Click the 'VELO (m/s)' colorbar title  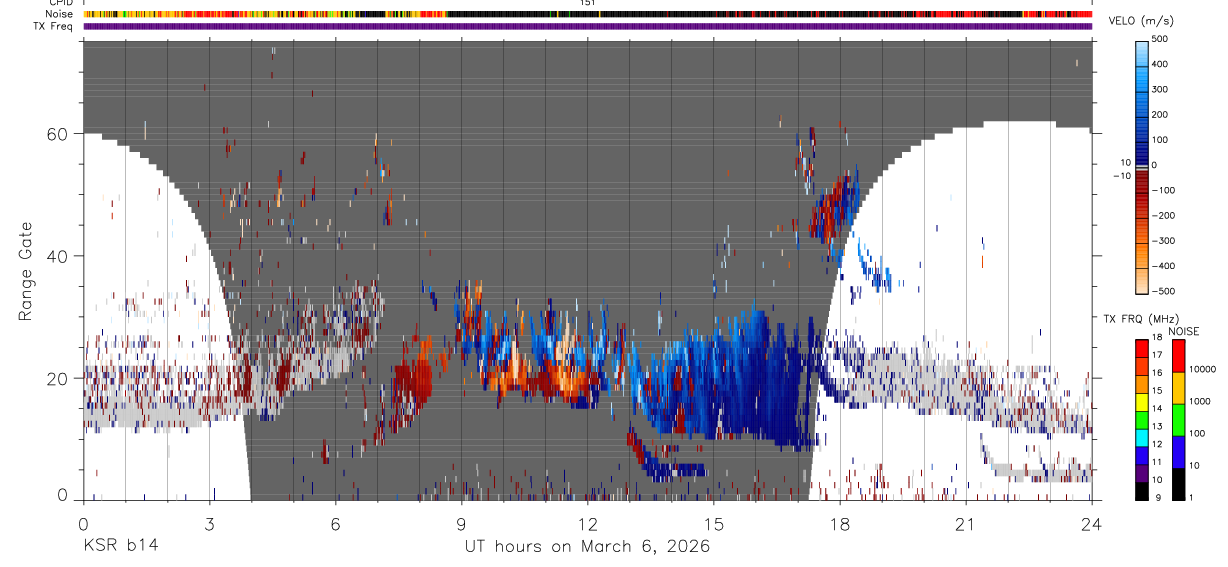1142,21
